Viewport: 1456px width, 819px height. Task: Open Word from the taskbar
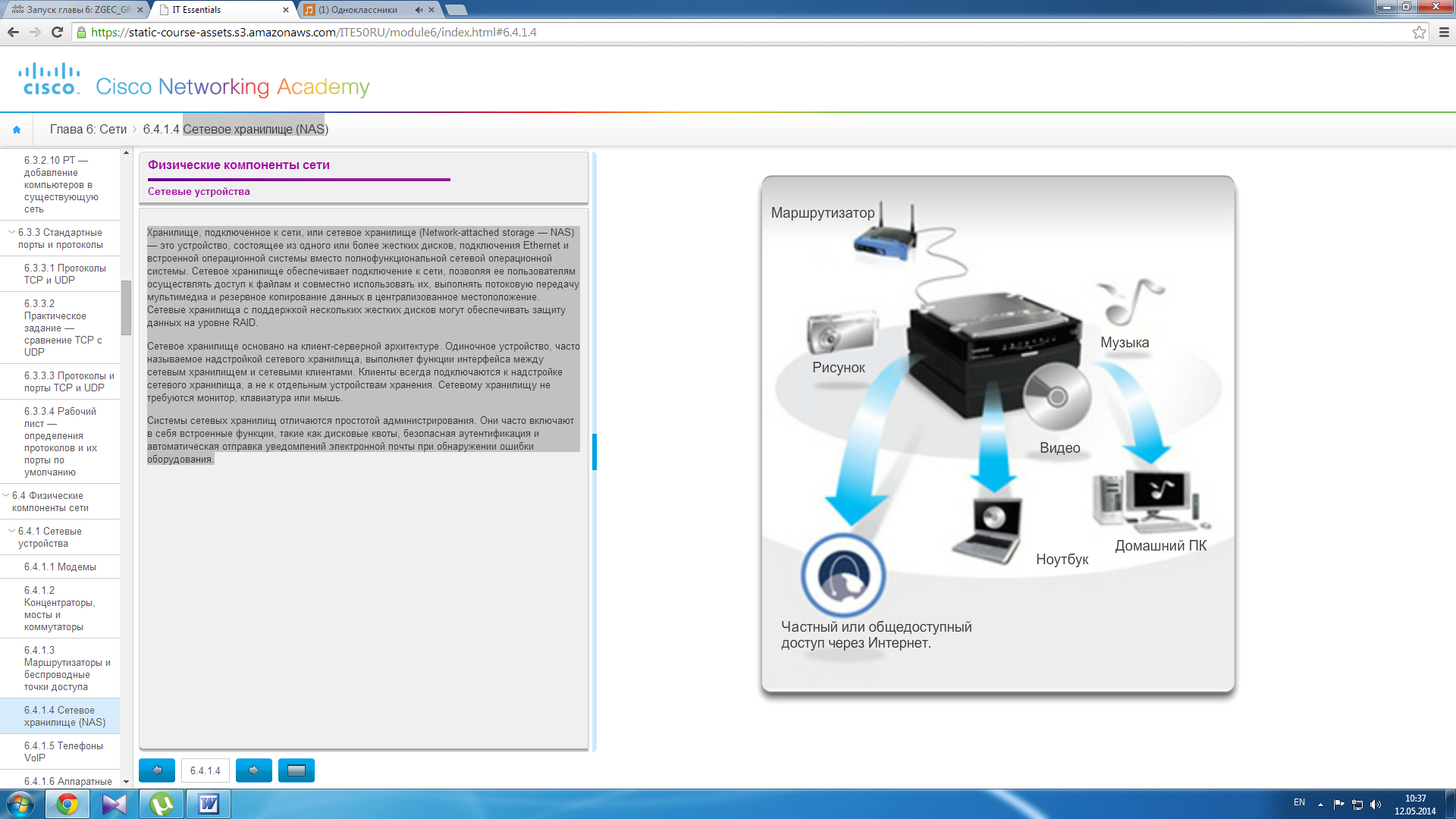click(209, 804)
